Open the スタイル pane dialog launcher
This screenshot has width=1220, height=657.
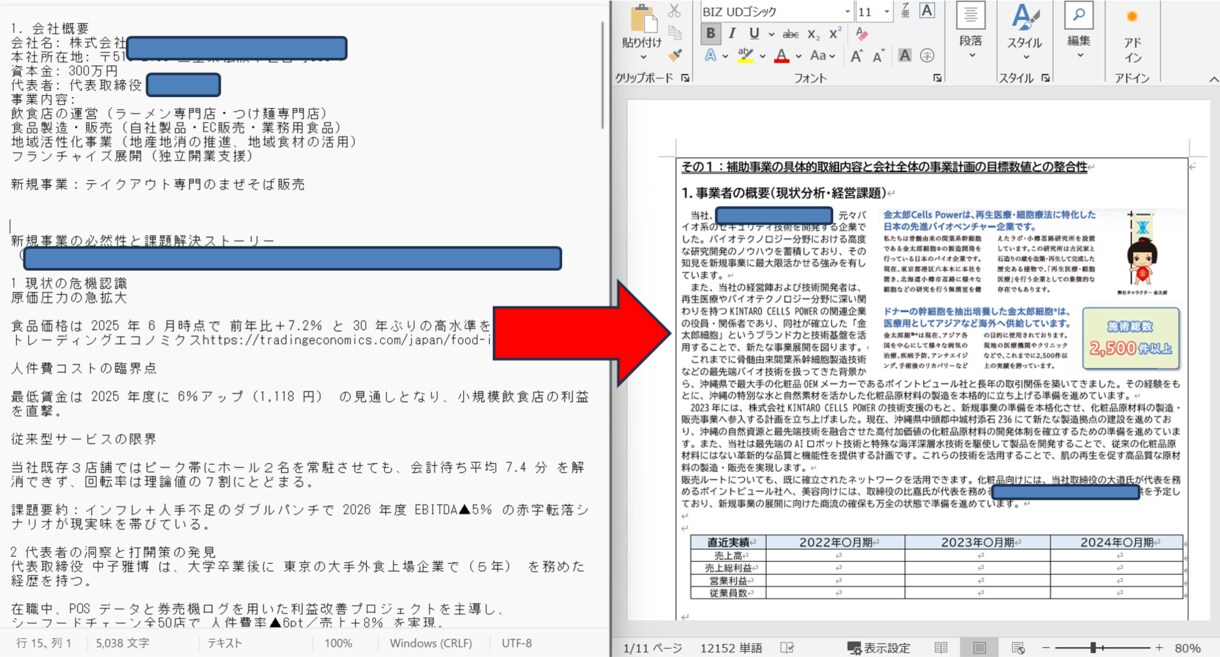(x=1046, y=78)
